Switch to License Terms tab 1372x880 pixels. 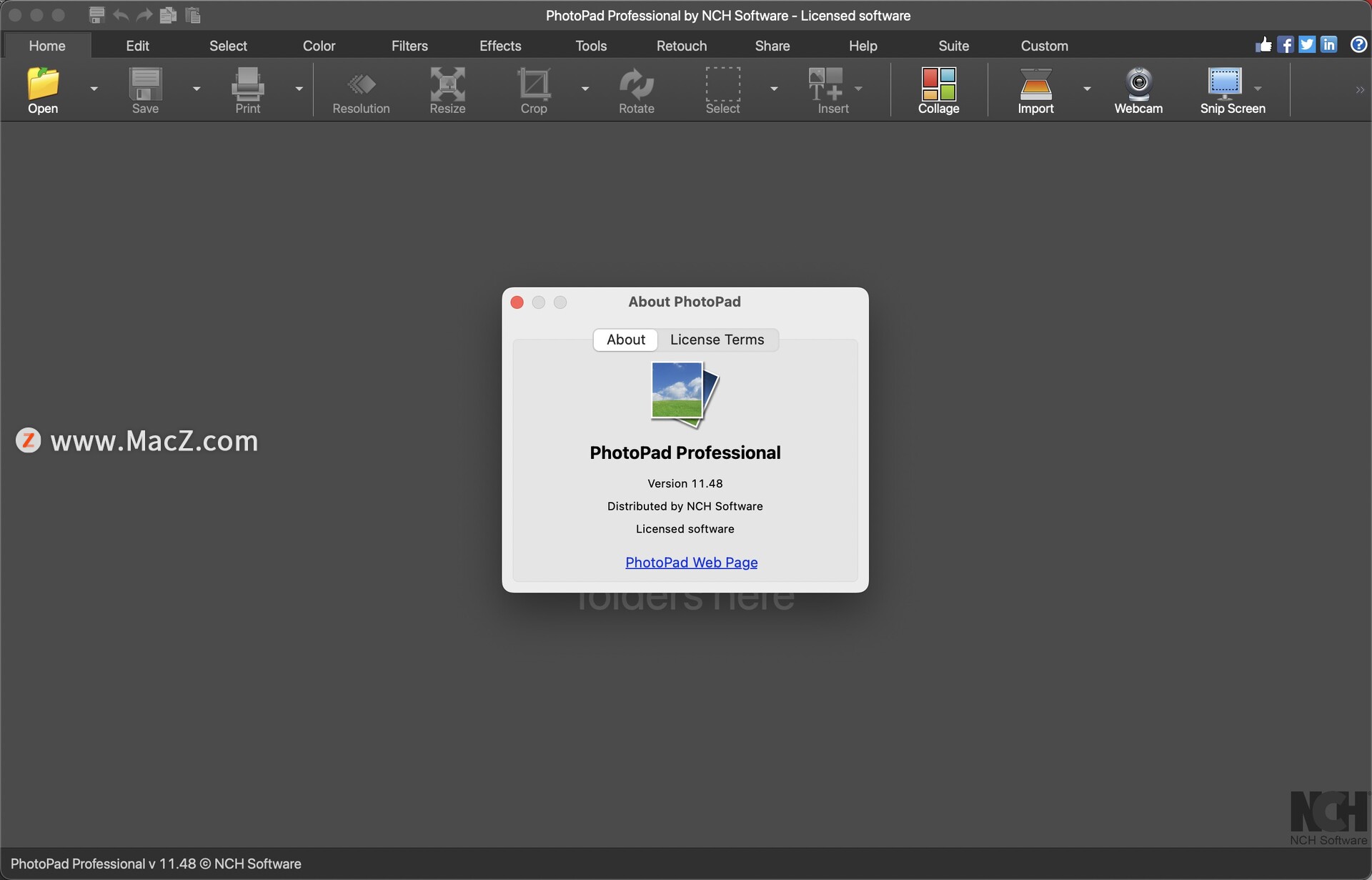tap(717, 340)
